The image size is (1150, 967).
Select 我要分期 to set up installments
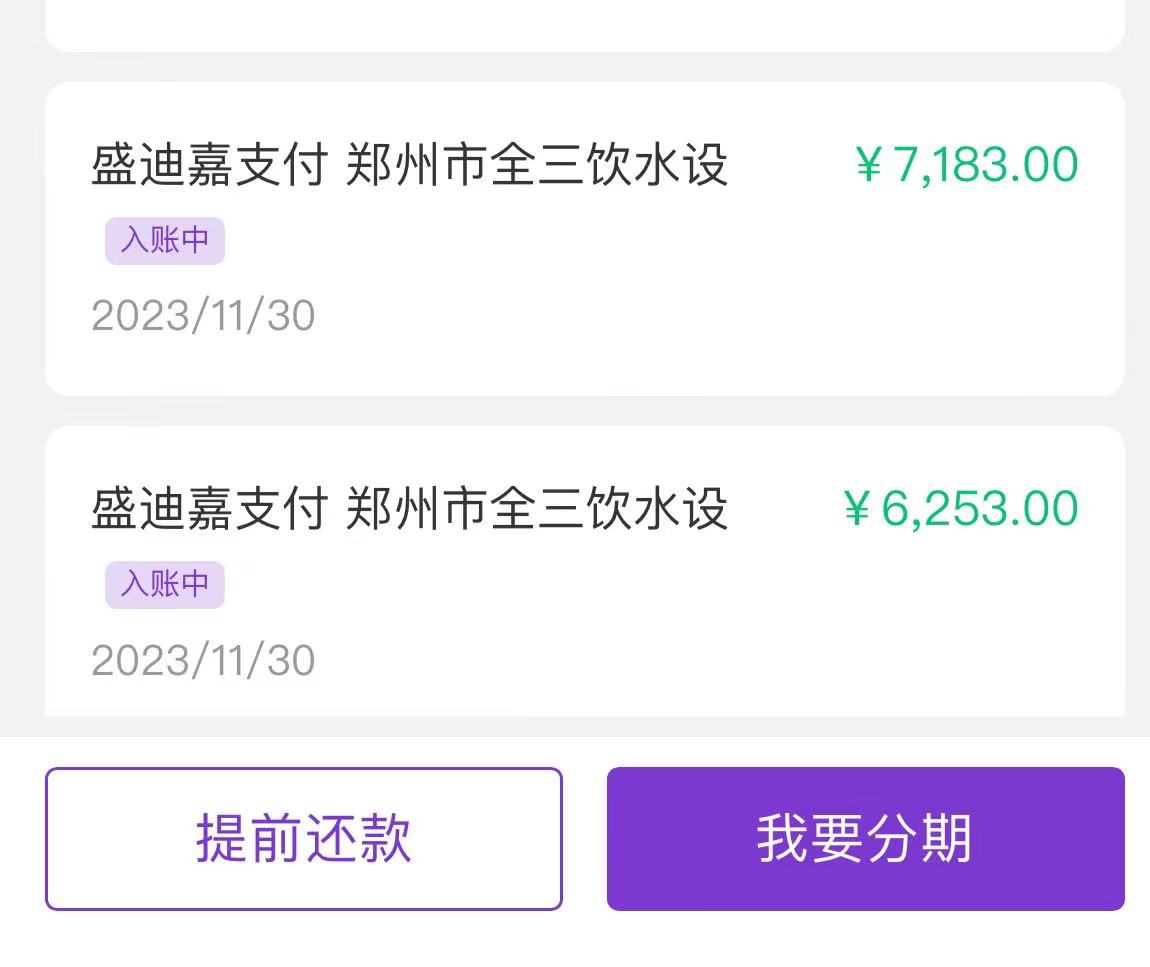pyautogui.click(x=866, y=838)
